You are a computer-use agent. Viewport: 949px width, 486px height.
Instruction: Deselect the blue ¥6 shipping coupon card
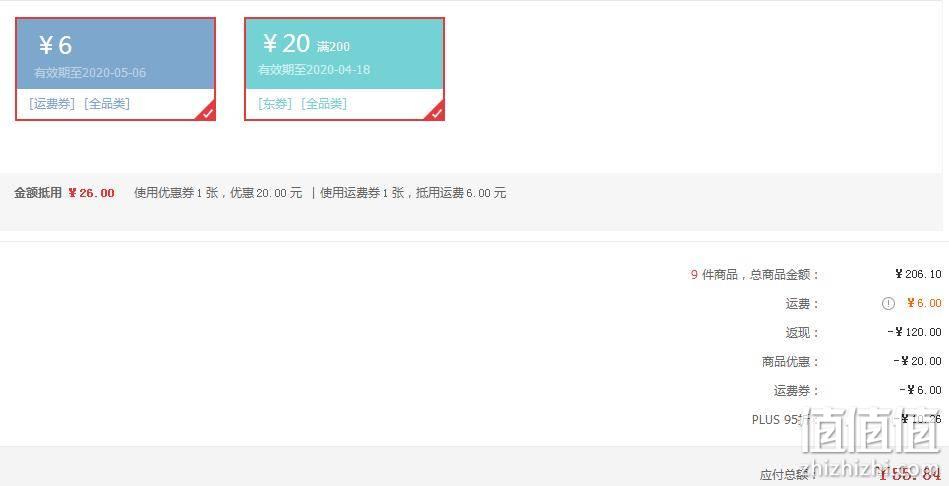point(115,69)
